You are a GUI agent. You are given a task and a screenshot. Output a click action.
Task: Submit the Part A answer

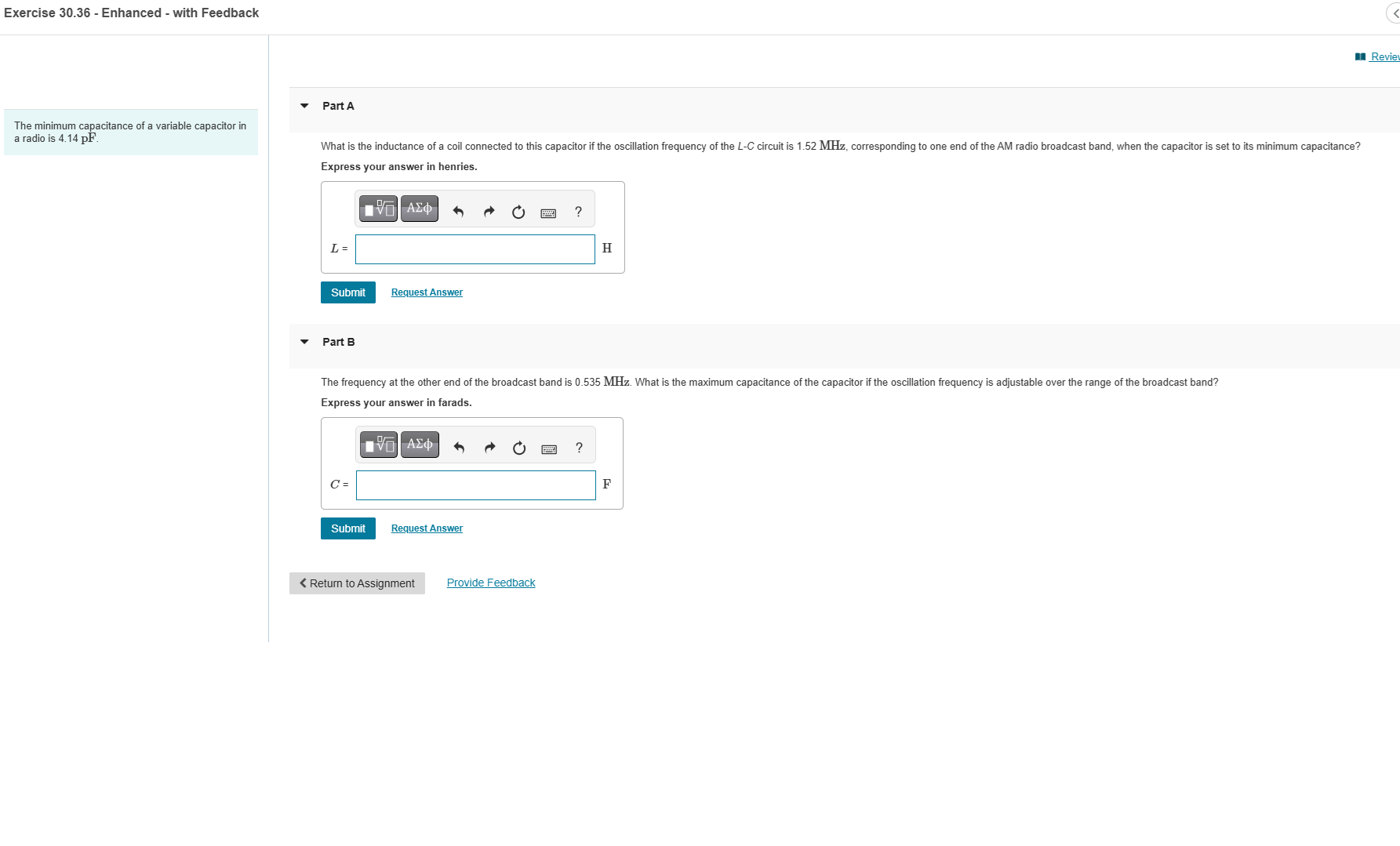[x=348, y=292]
